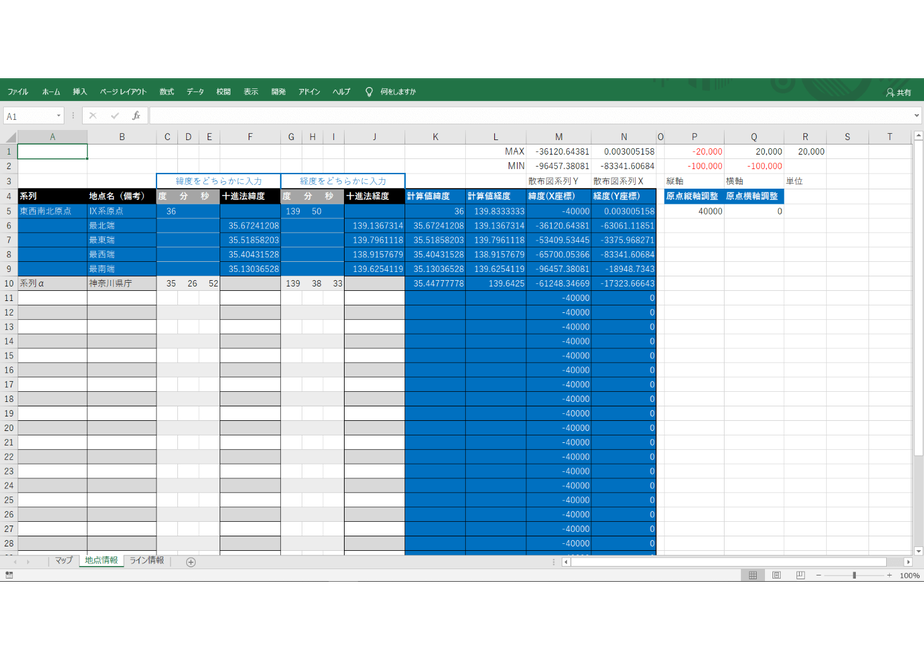The image size is (924, 660).
Task: Click the zoom in plus icon
Action: pos(889,575)
